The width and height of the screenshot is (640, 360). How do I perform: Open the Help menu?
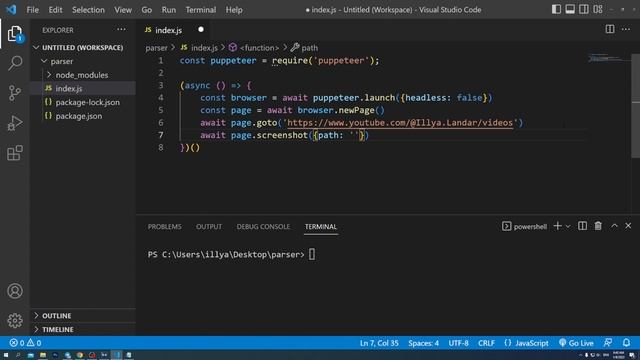pos(234,9)
